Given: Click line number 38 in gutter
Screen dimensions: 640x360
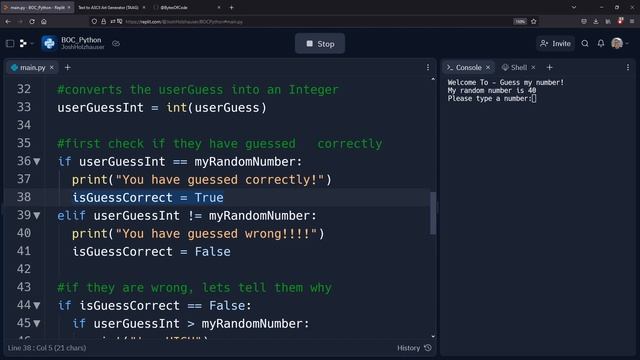Looking at the screenshot, I should click(x=24, y=197).
